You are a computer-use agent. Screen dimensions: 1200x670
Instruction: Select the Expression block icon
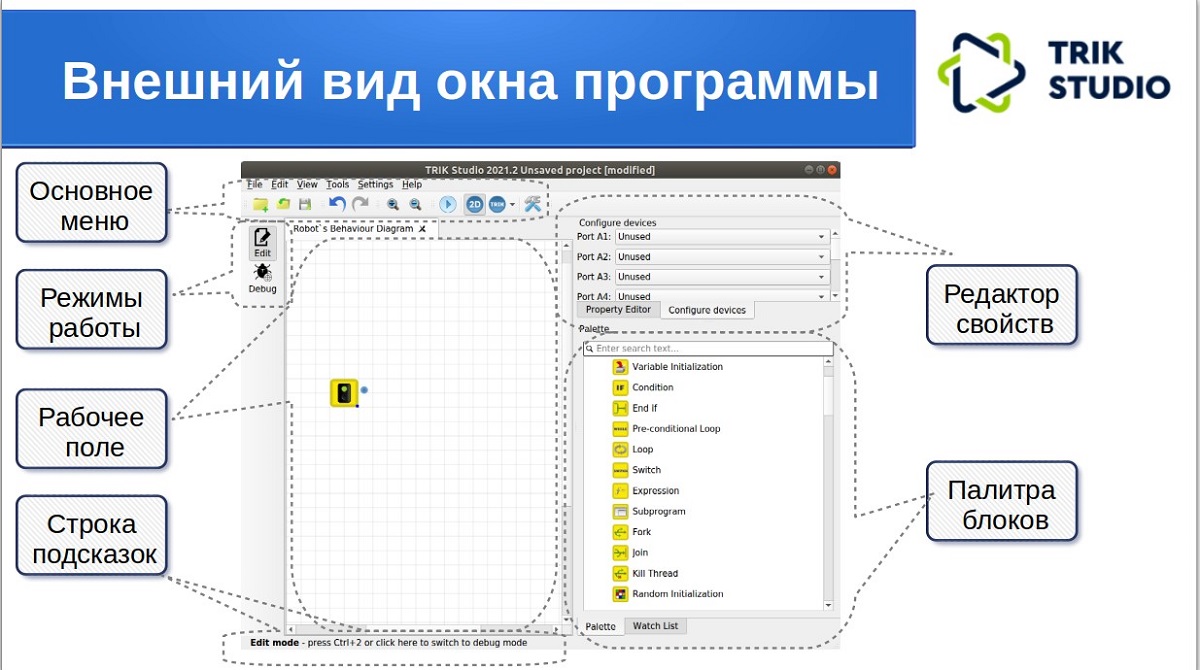point(620,491)
